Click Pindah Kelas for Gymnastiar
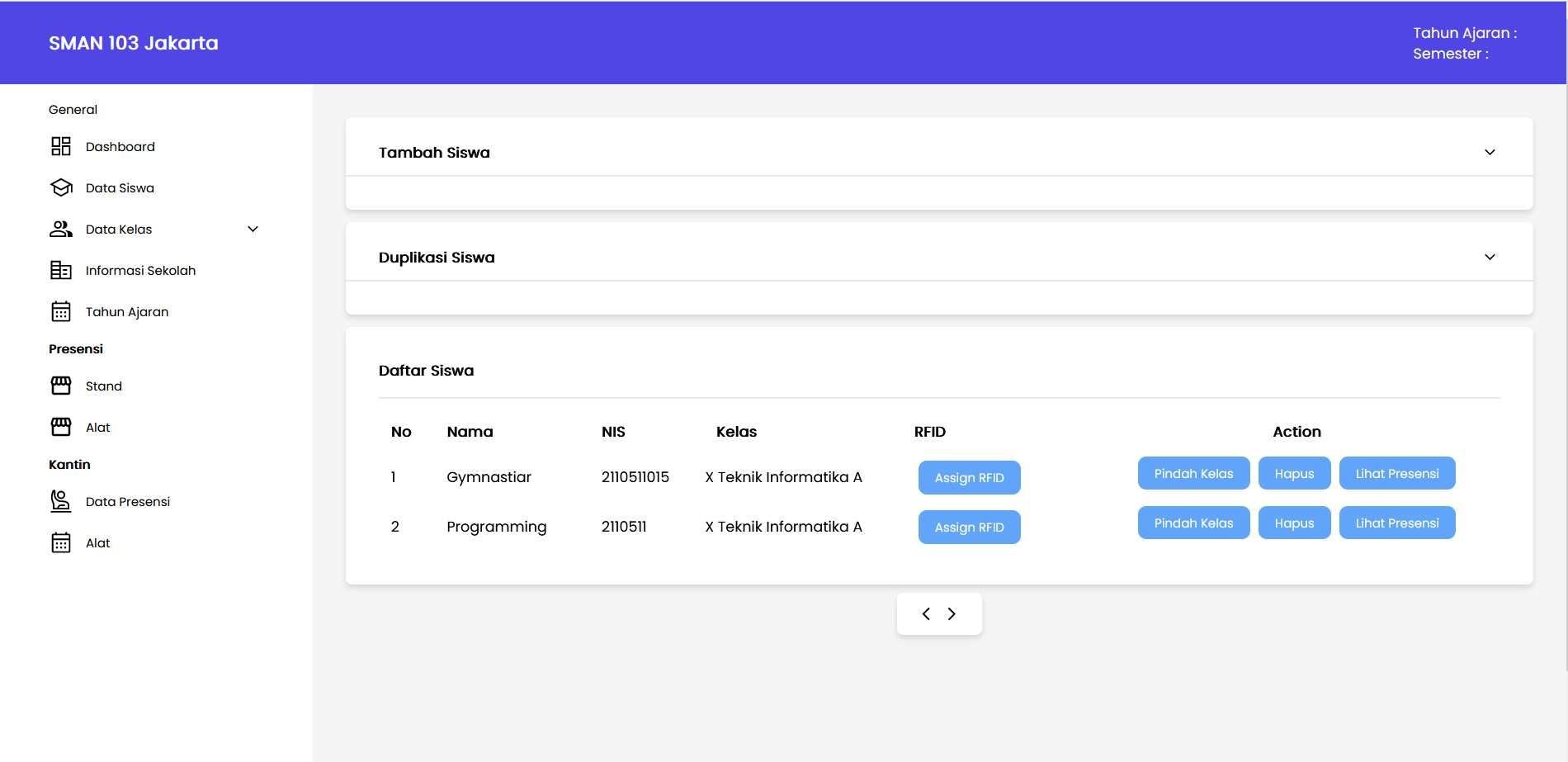1568x762 pixels. pos(1194,474)
